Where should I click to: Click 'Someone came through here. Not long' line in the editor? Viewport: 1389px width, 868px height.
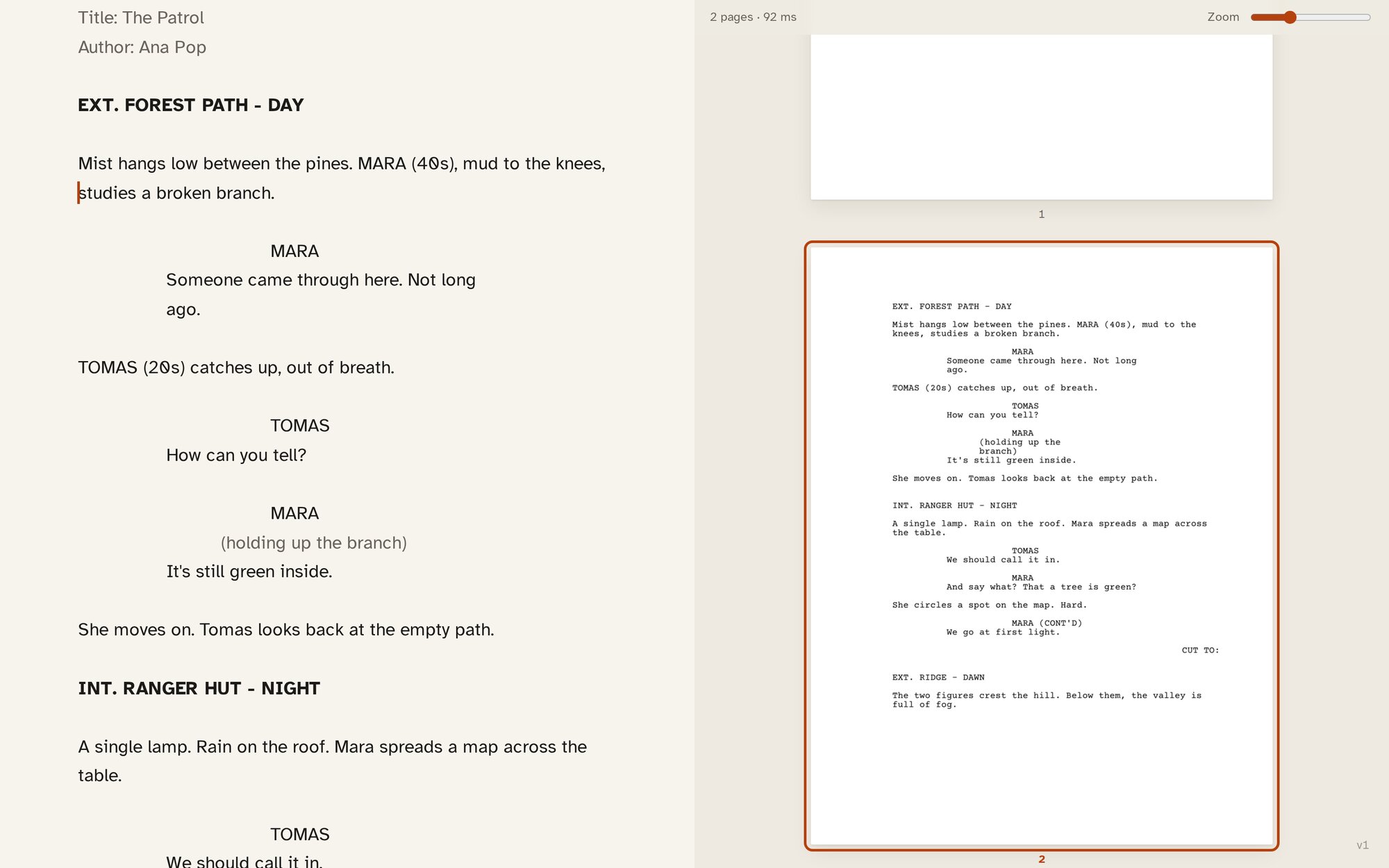pyautogui.click(x=321, y=280)
